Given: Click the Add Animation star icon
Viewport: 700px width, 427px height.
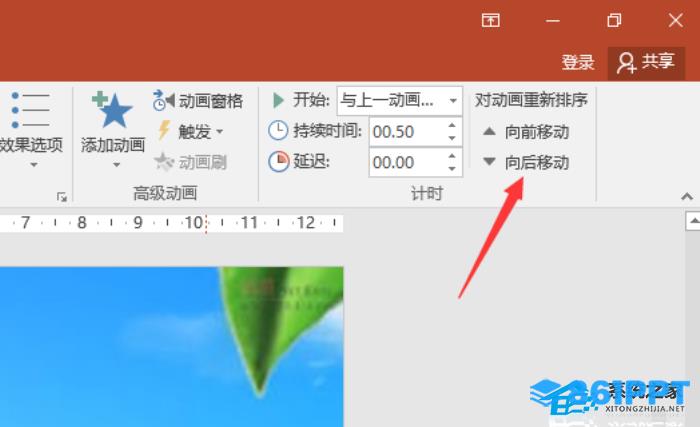Looking at the screenshot, I should [112, 109].
